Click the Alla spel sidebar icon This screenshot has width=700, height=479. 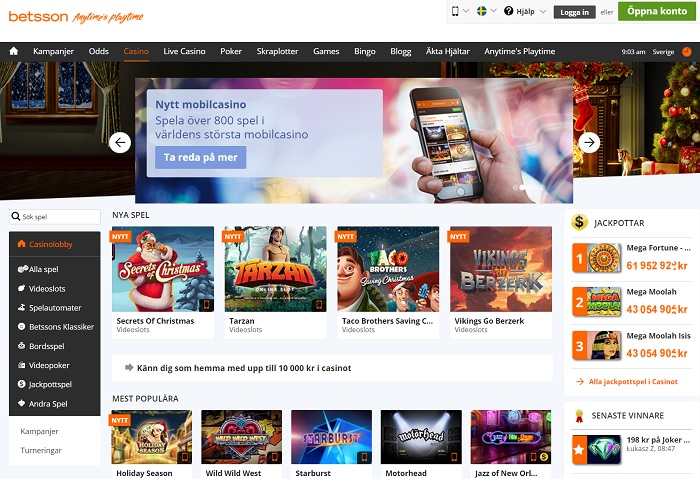point(22,269)
